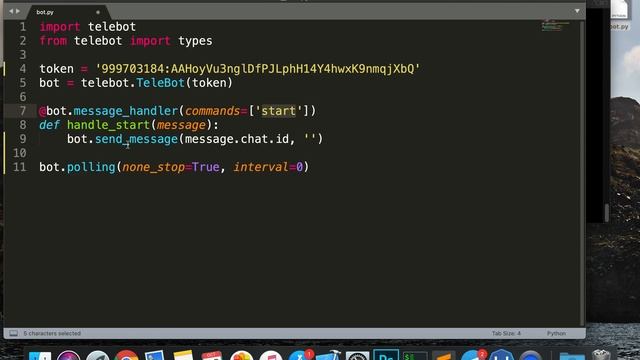640x360 pixels.
Task: Click 'message.chat.id' on line 9
Action: [237, 139]
